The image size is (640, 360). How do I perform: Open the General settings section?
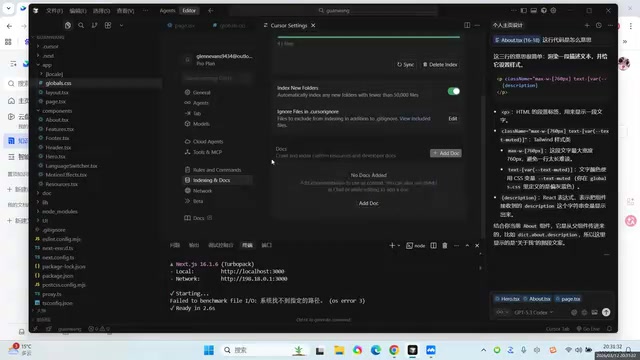(x=218, y=92)
